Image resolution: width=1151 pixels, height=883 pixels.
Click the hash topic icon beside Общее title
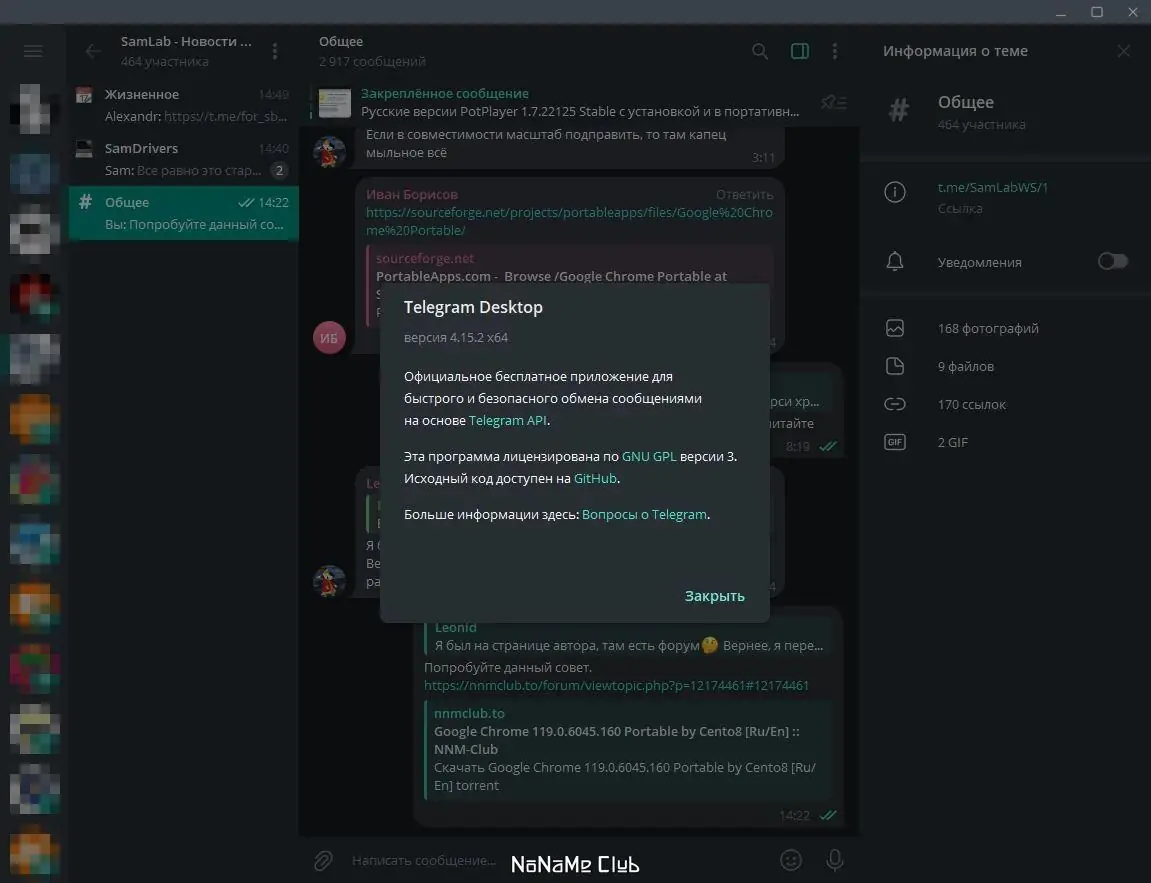pos(898,111)
